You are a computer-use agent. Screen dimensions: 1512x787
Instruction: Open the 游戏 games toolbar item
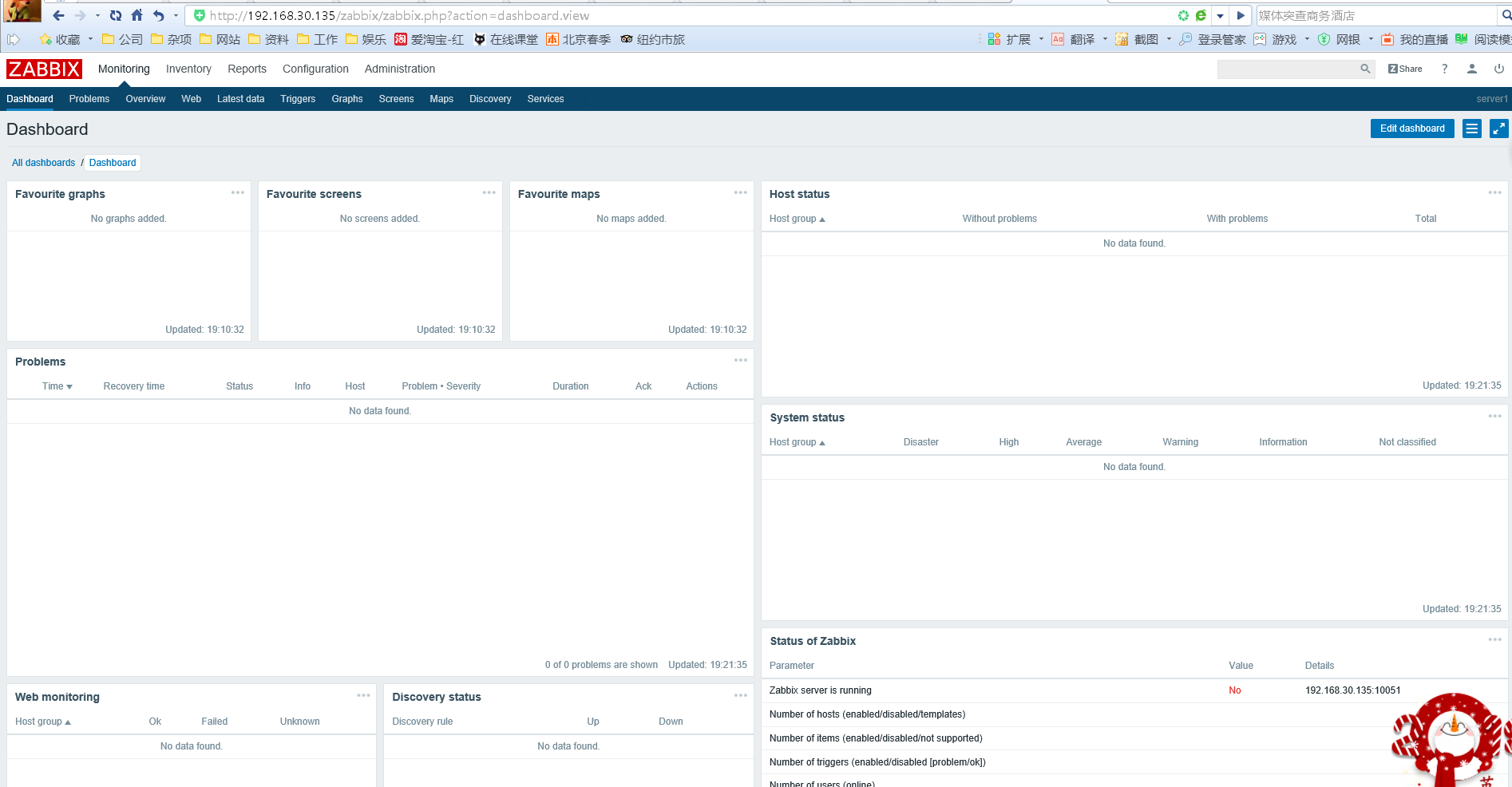coord(1275,39)
